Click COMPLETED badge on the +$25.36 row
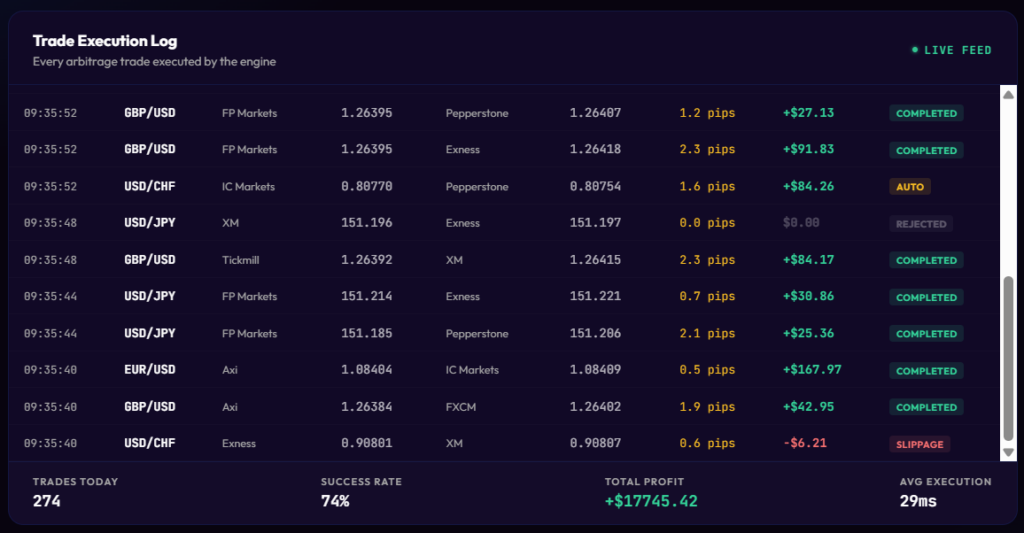Image resolution: width=1024 pixels, height=533 pixels. coord(926,334)
